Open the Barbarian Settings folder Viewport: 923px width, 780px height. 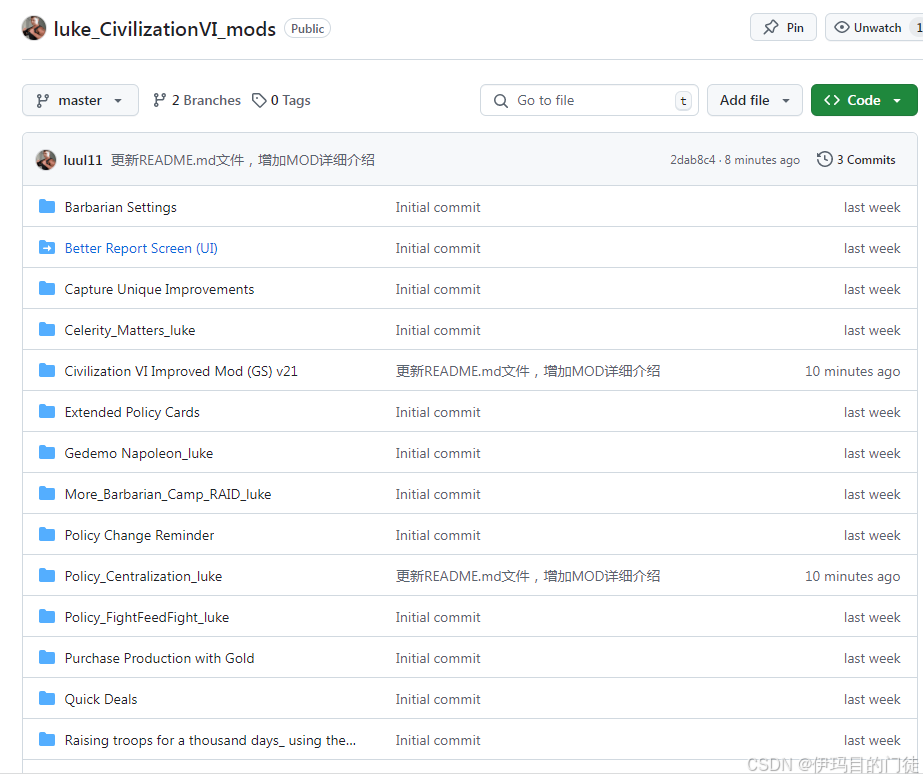tap(121, 207)
